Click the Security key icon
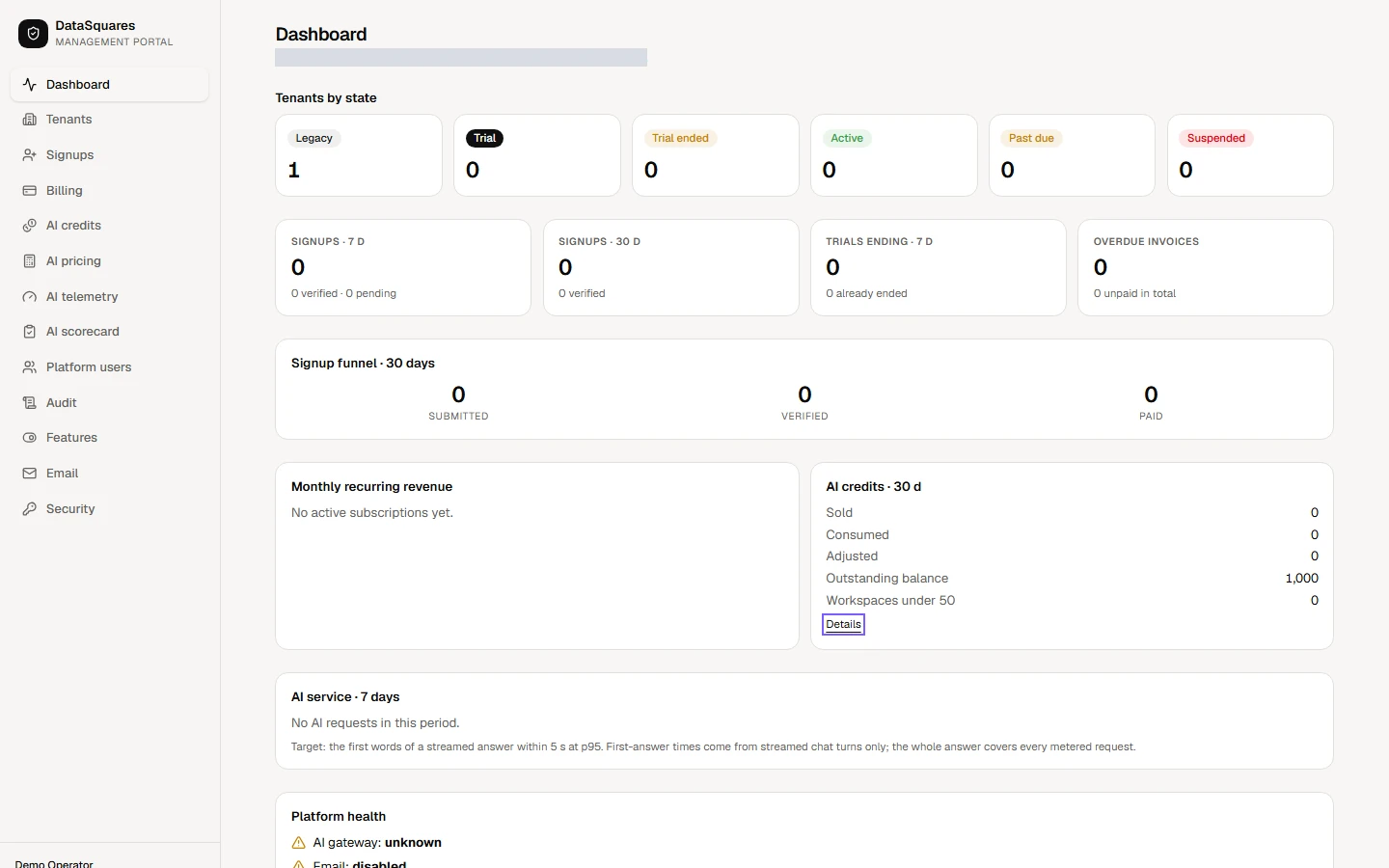 [30, 509]
